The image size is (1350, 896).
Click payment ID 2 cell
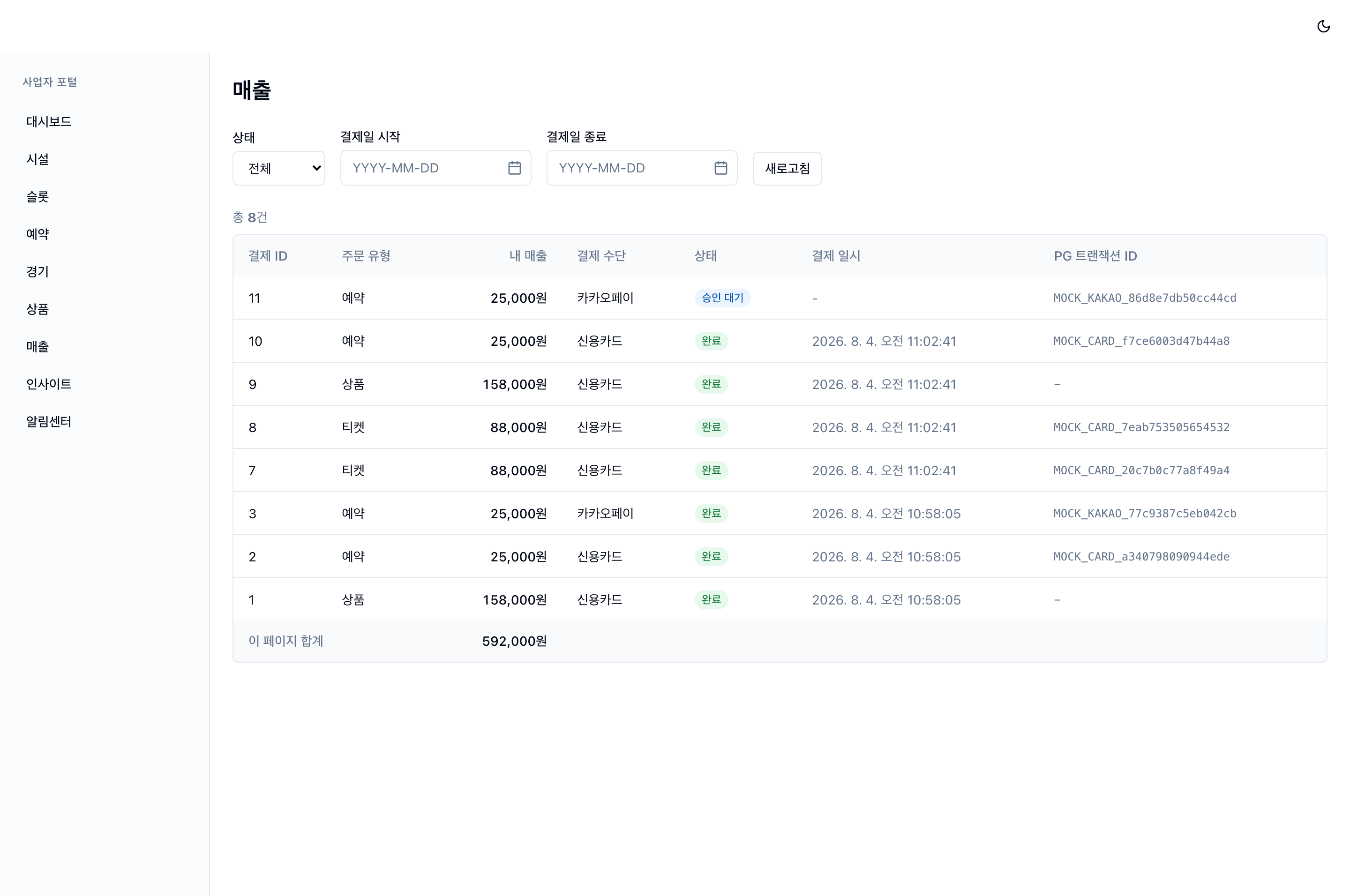click(252, 557)
